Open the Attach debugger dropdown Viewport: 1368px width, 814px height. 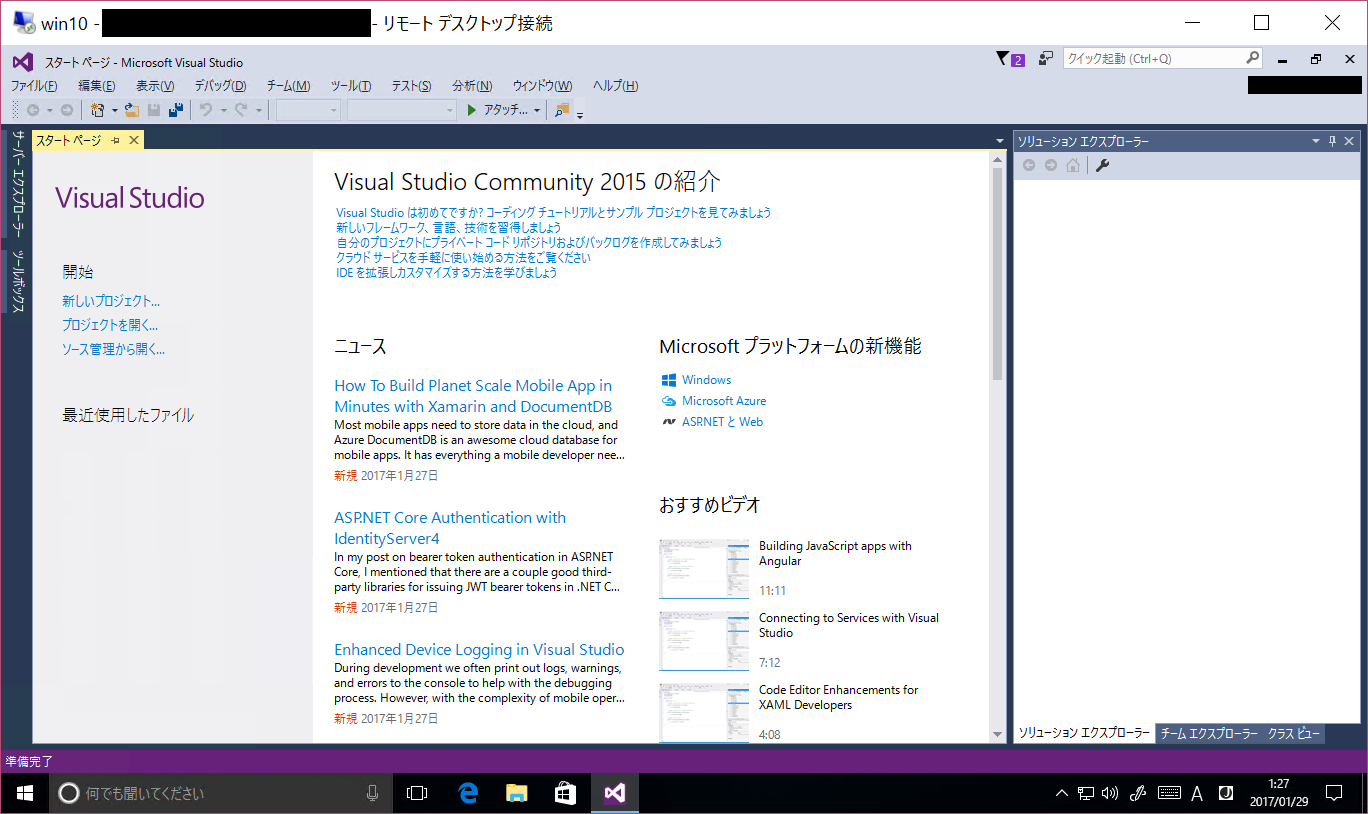pos(537,110)
